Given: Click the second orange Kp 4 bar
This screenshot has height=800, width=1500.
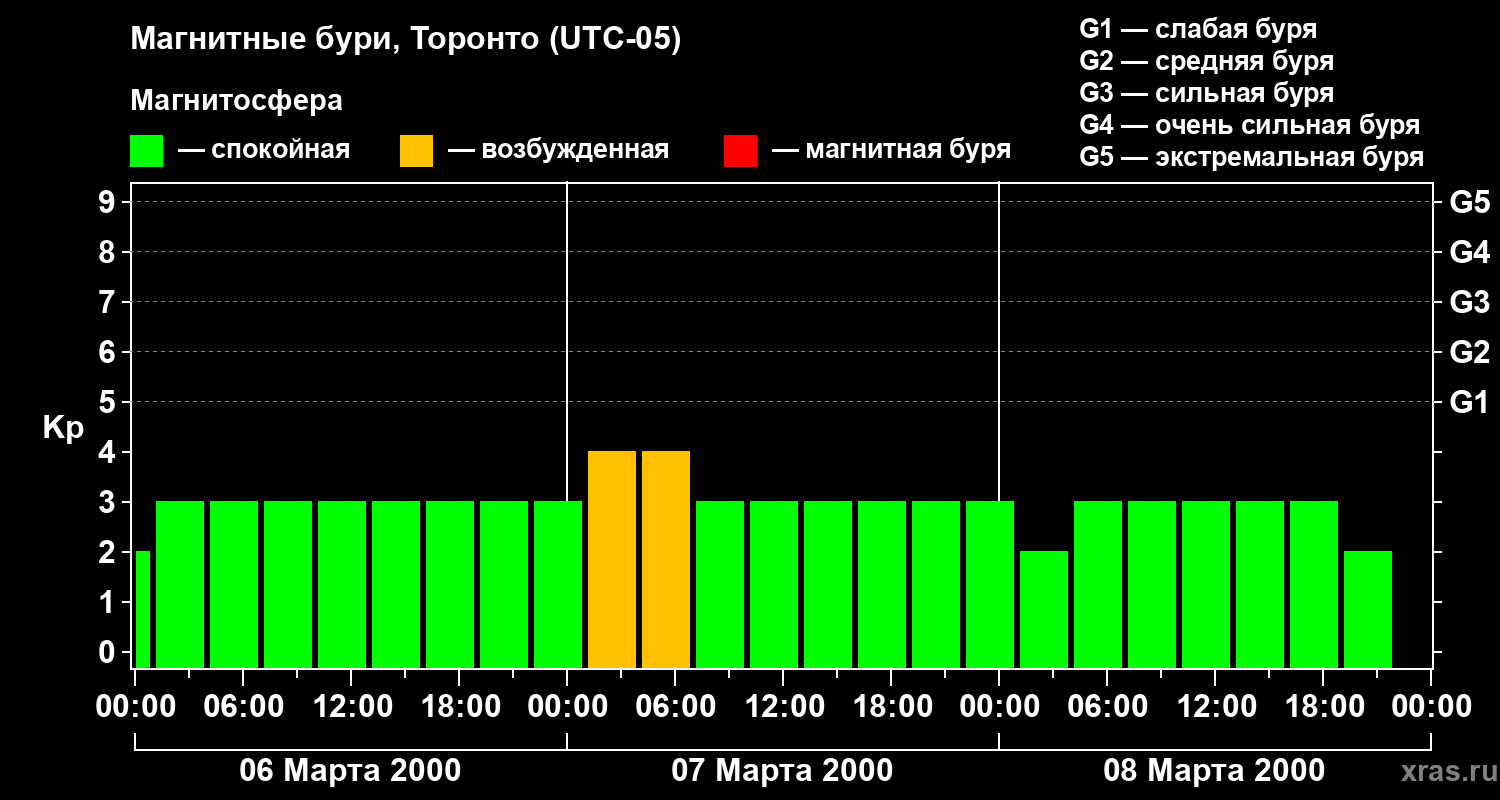Looking at the screenshot, I should coord(666,559).
